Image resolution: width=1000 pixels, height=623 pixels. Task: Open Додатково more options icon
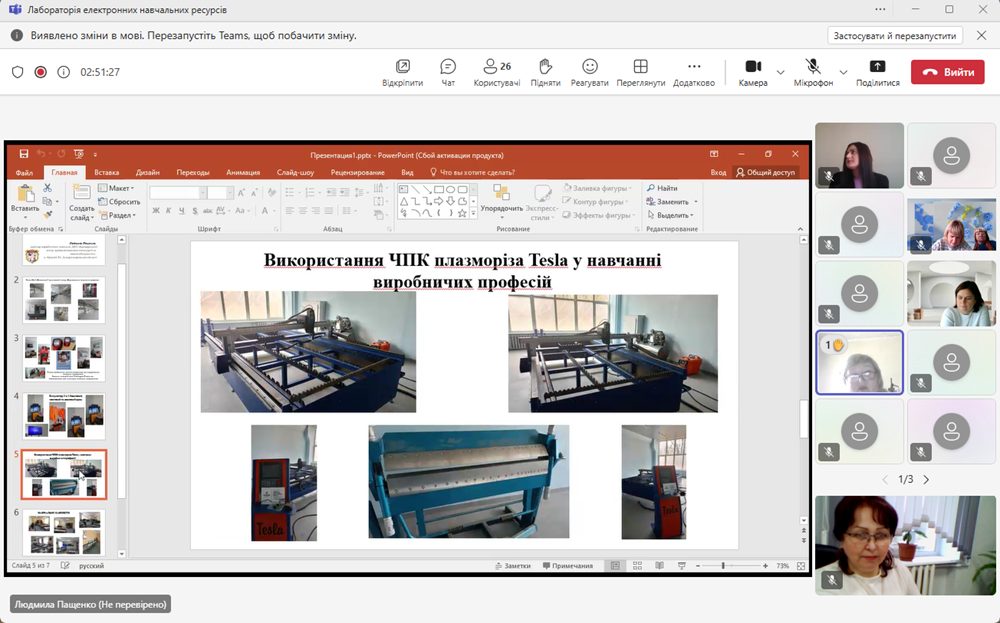tap(694, 67)
